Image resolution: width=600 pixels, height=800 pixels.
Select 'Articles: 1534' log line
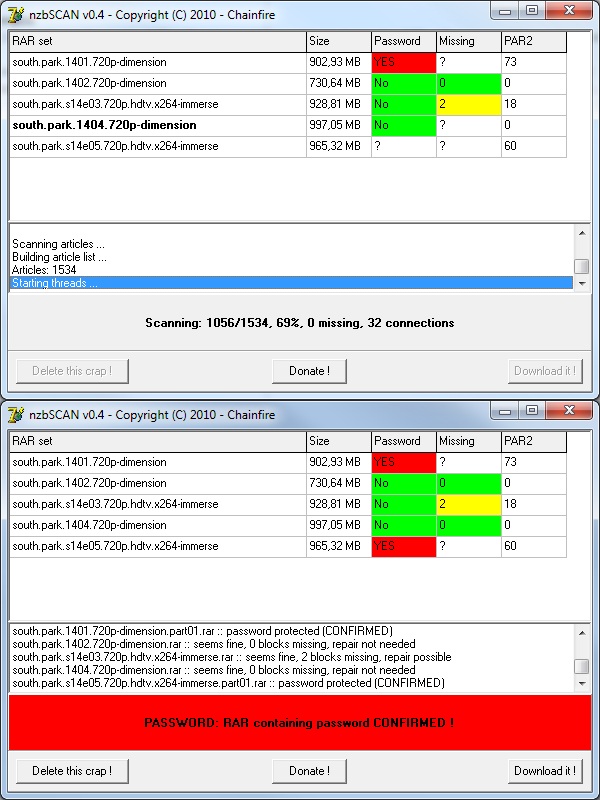pos(291,270)
